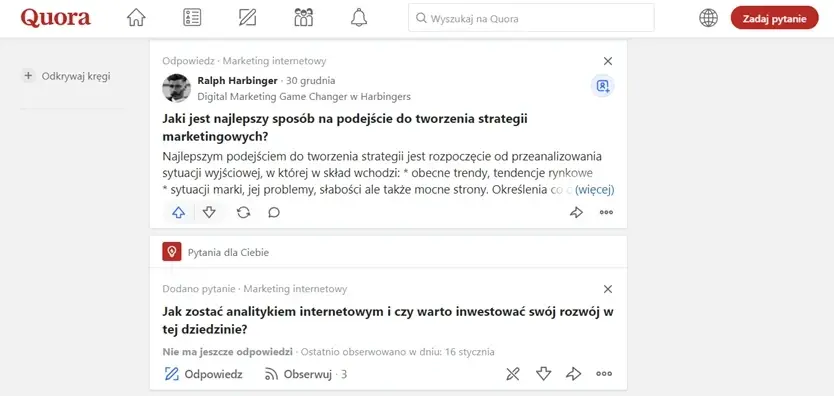
Task: Click the pass (crossed pencil) icon
Action: 513,374
